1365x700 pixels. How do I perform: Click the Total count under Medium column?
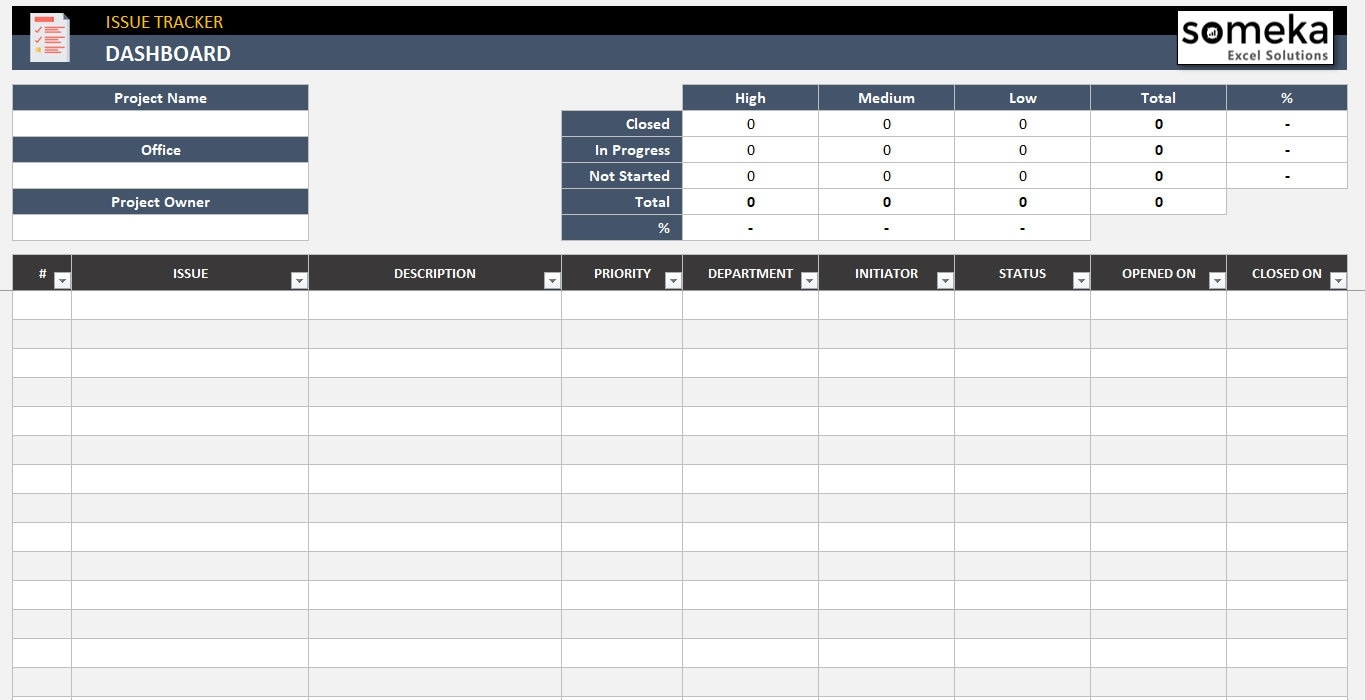point(886,202)
